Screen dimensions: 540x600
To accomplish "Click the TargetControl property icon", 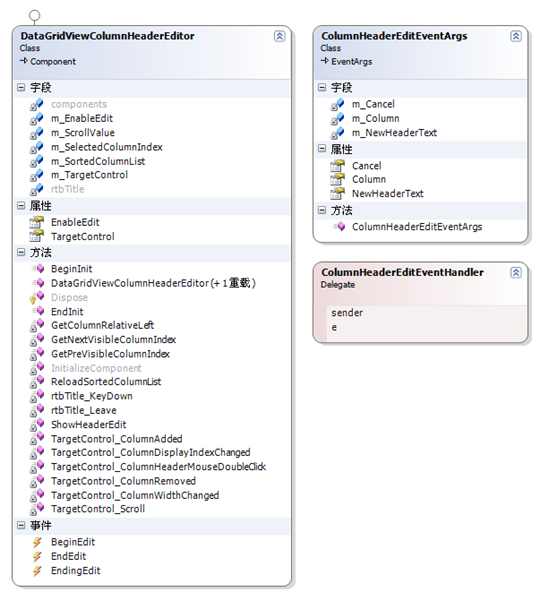I will click(x=37, y=236).
